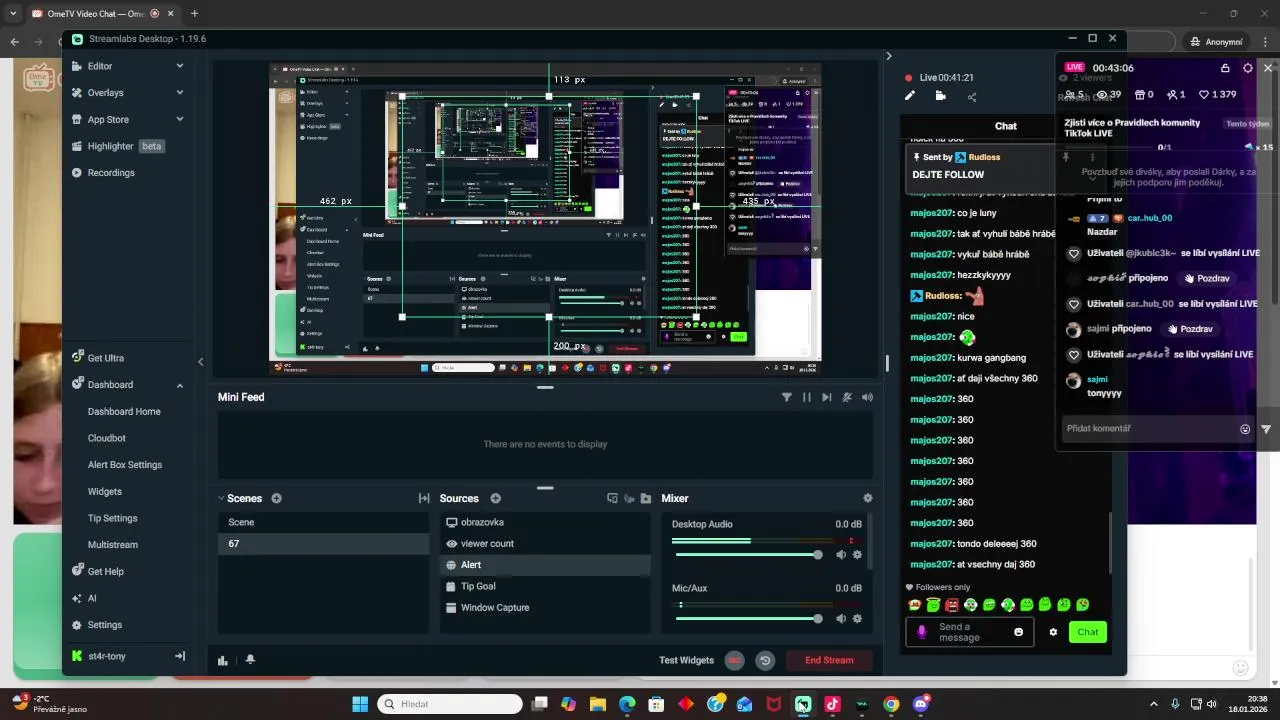Collapse the Dashboard section
The width and height of the screenshot is (1280, 720).
(x=180, y=385)
